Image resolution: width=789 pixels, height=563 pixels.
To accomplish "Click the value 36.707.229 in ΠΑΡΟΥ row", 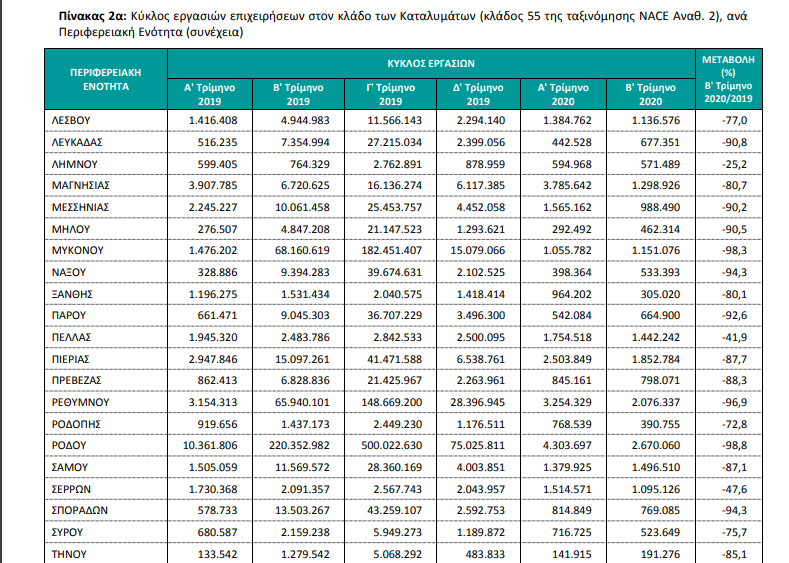I will [394, 315].
